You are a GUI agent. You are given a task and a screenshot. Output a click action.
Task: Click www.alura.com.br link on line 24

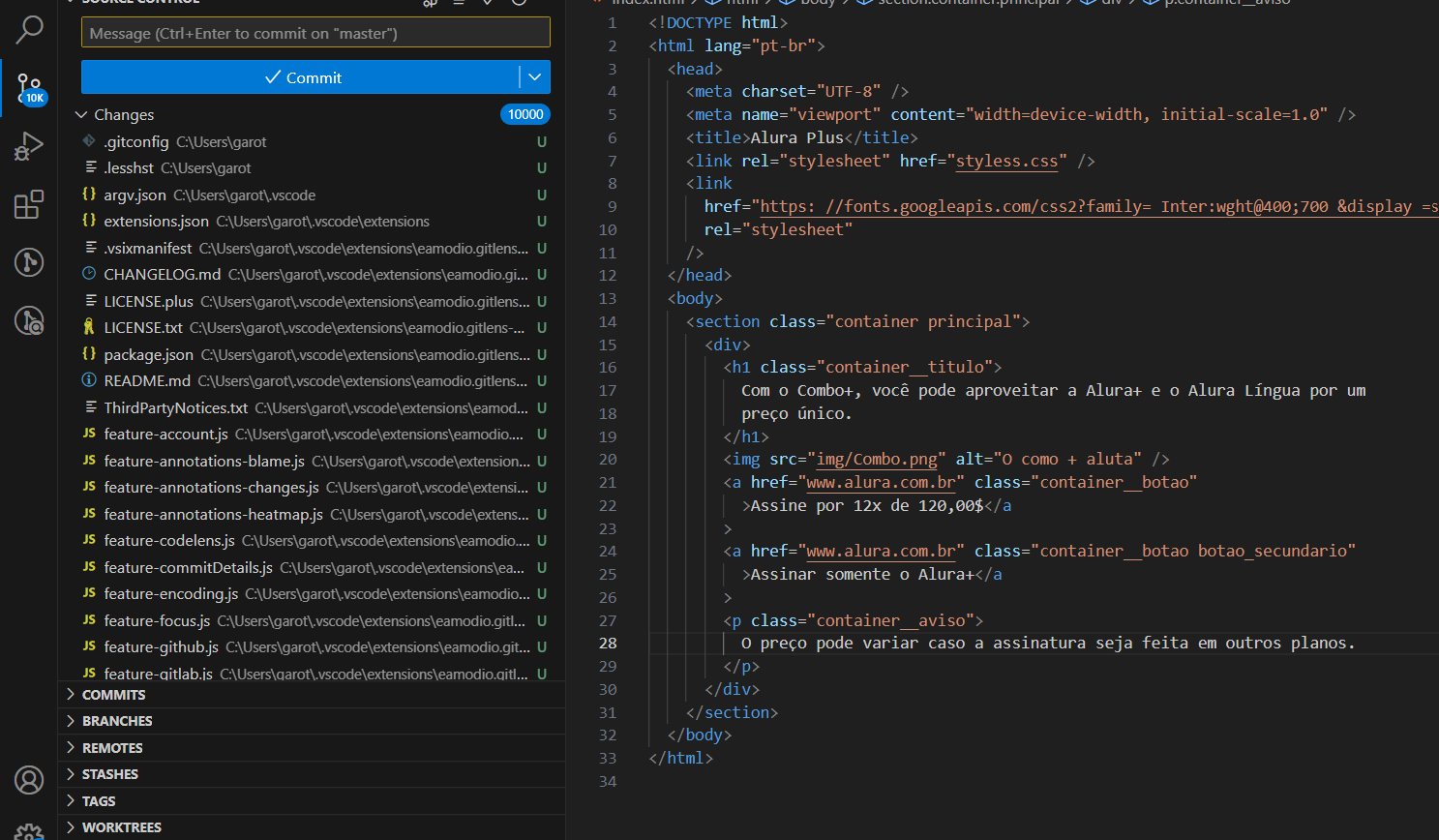882,551
